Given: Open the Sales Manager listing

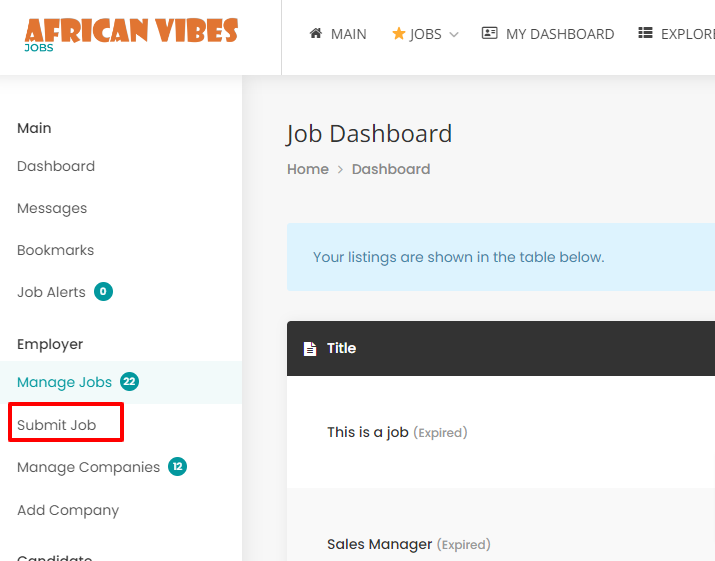Looking at the screenshot, I should [379, 544].
